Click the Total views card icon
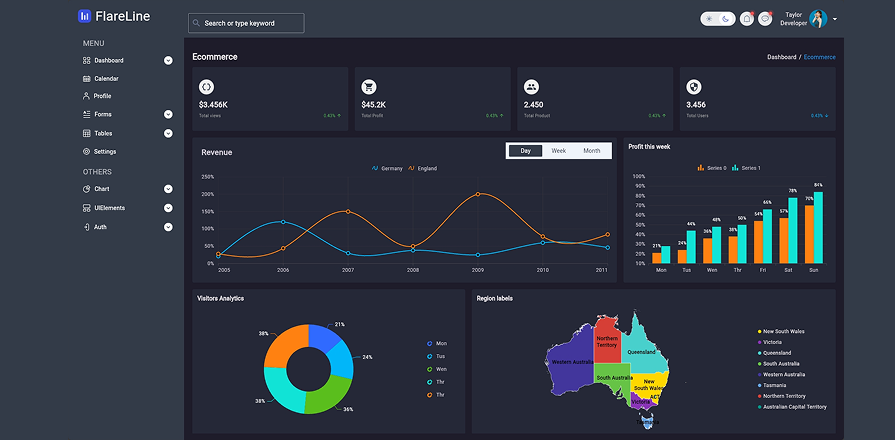This screenshot has width=895, height=440. [x=207, y=87]
